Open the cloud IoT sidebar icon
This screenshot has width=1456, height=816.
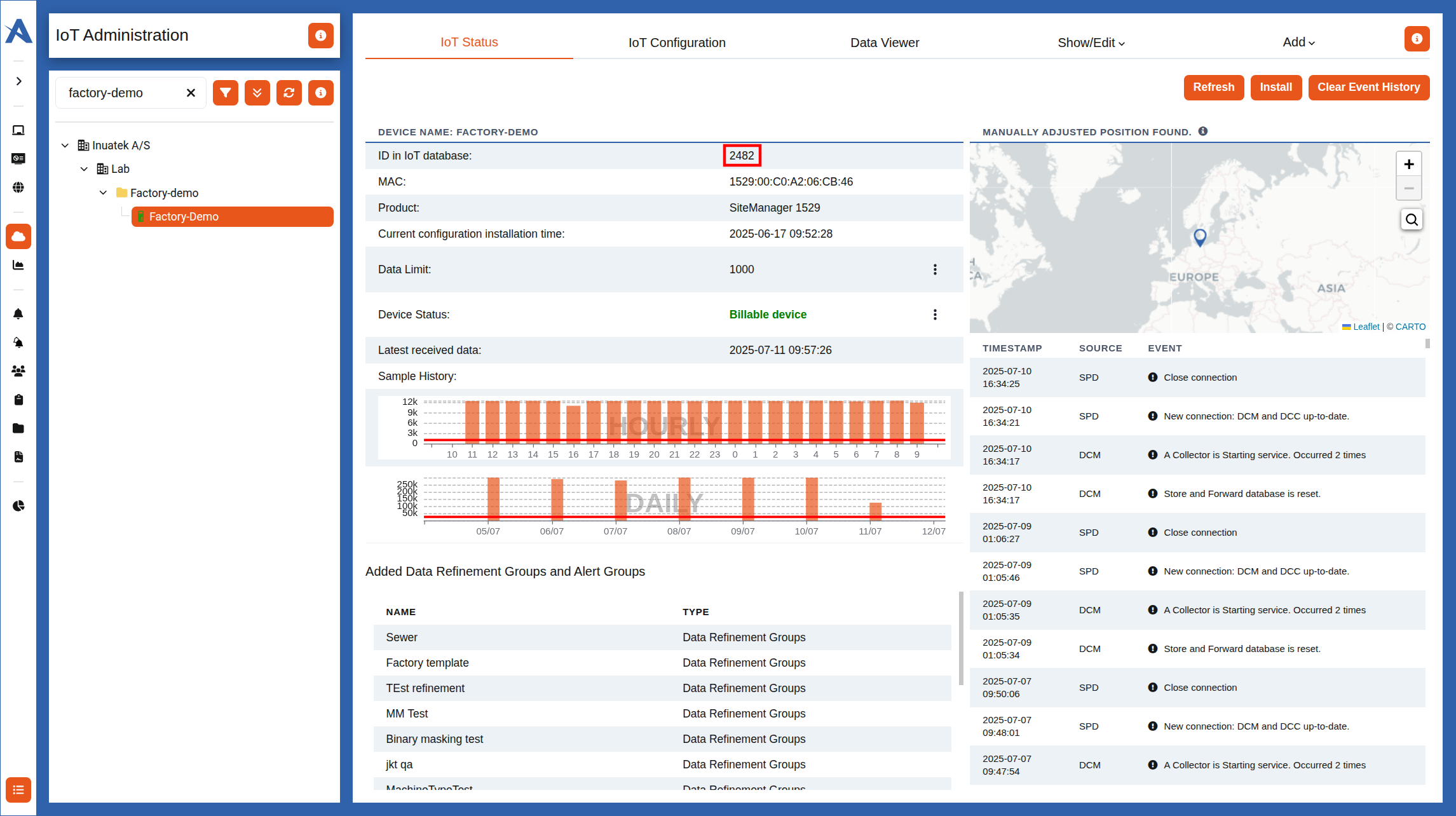(18, 236)
